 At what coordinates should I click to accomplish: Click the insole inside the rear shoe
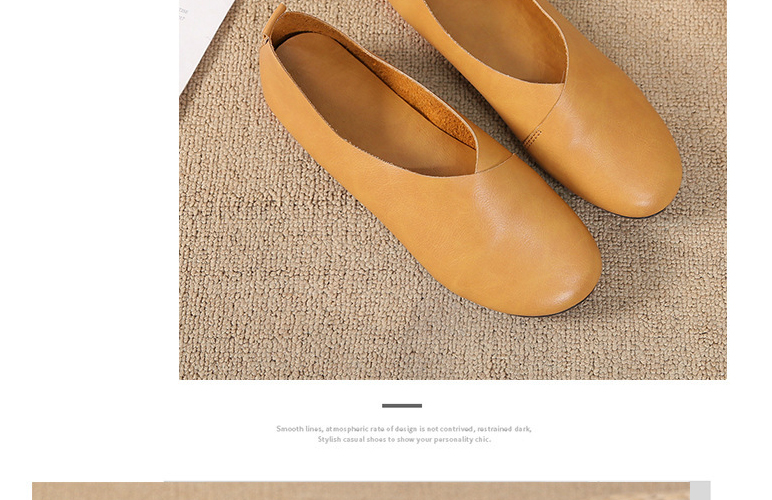click(x=500, y=35)
